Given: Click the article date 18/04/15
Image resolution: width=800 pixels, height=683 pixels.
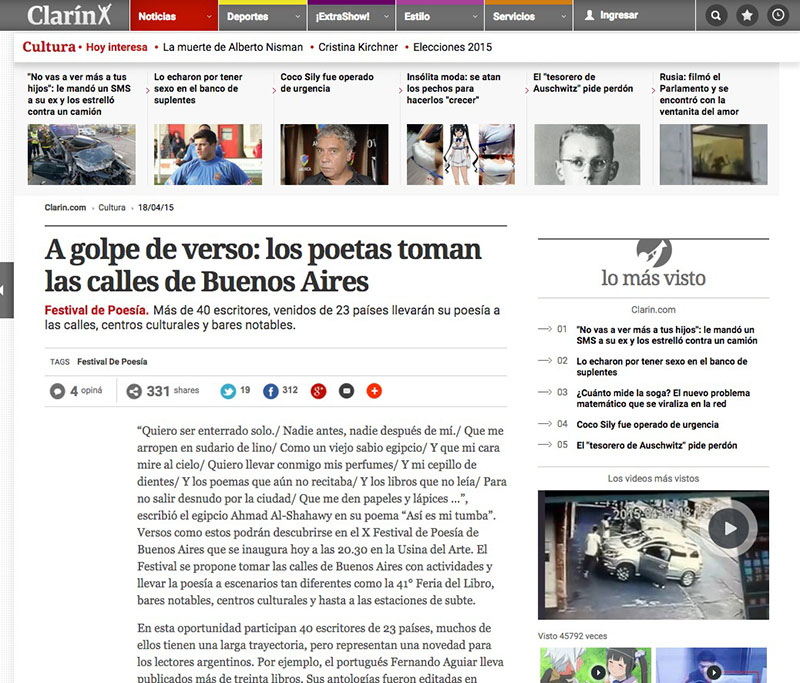Looking at the screenshot, I should (x=156, y=208).
